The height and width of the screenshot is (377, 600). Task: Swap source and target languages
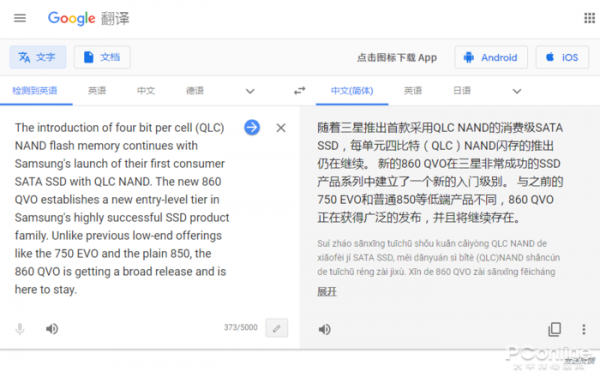pos(300,91)
